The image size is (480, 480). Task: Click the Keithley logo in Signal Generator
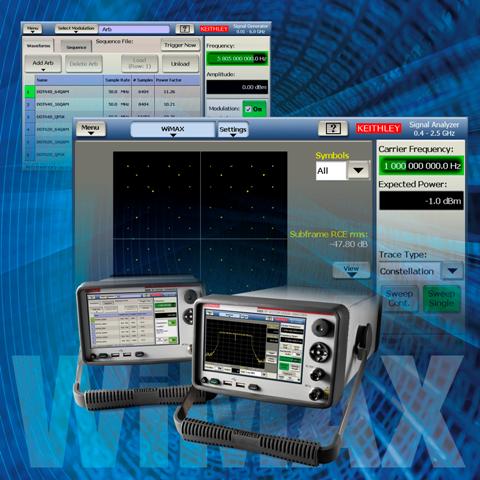click(x=214, y=29)
